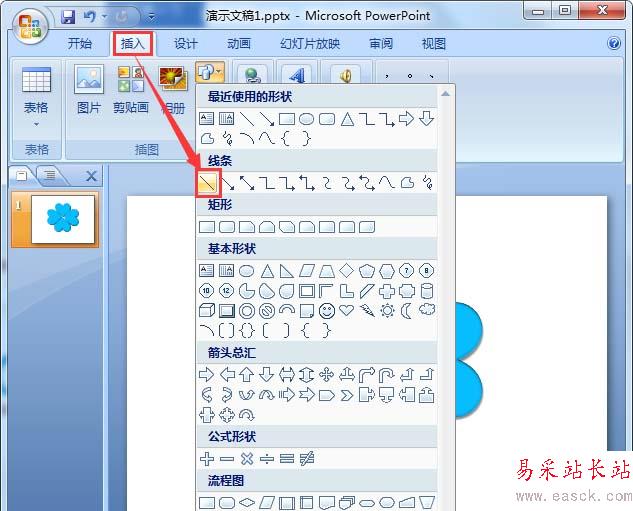This screenshot has width=633, height=511.
Task: Go to the 审阅 tab
Action: pyautogui.click(x=381, y=43)
